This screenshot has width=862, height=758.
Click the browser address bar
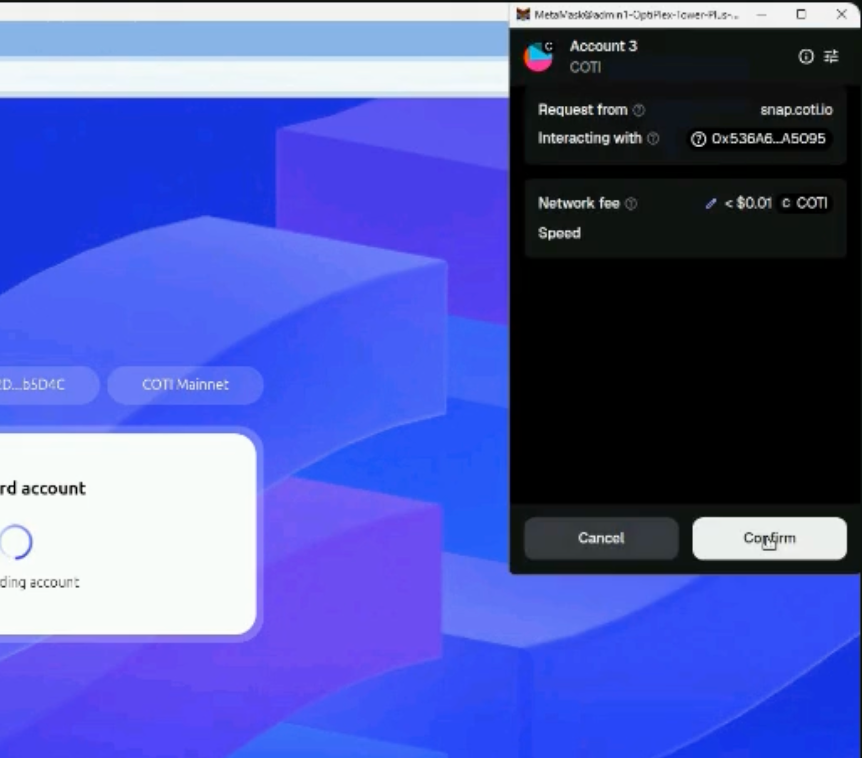[x=250, y=76]
